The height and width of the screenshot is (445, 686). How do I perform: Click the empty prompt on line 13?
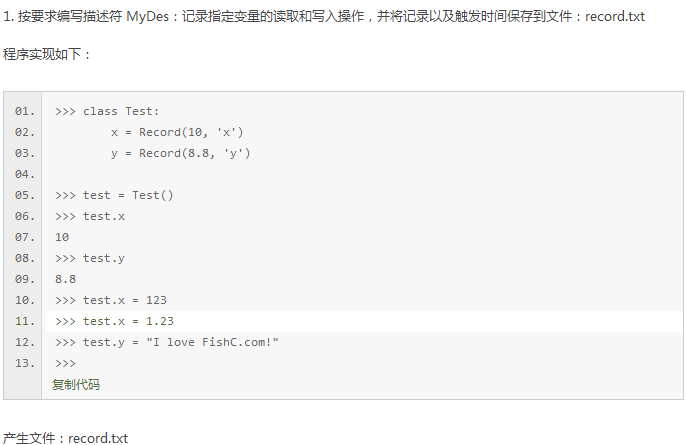(65, 363)
